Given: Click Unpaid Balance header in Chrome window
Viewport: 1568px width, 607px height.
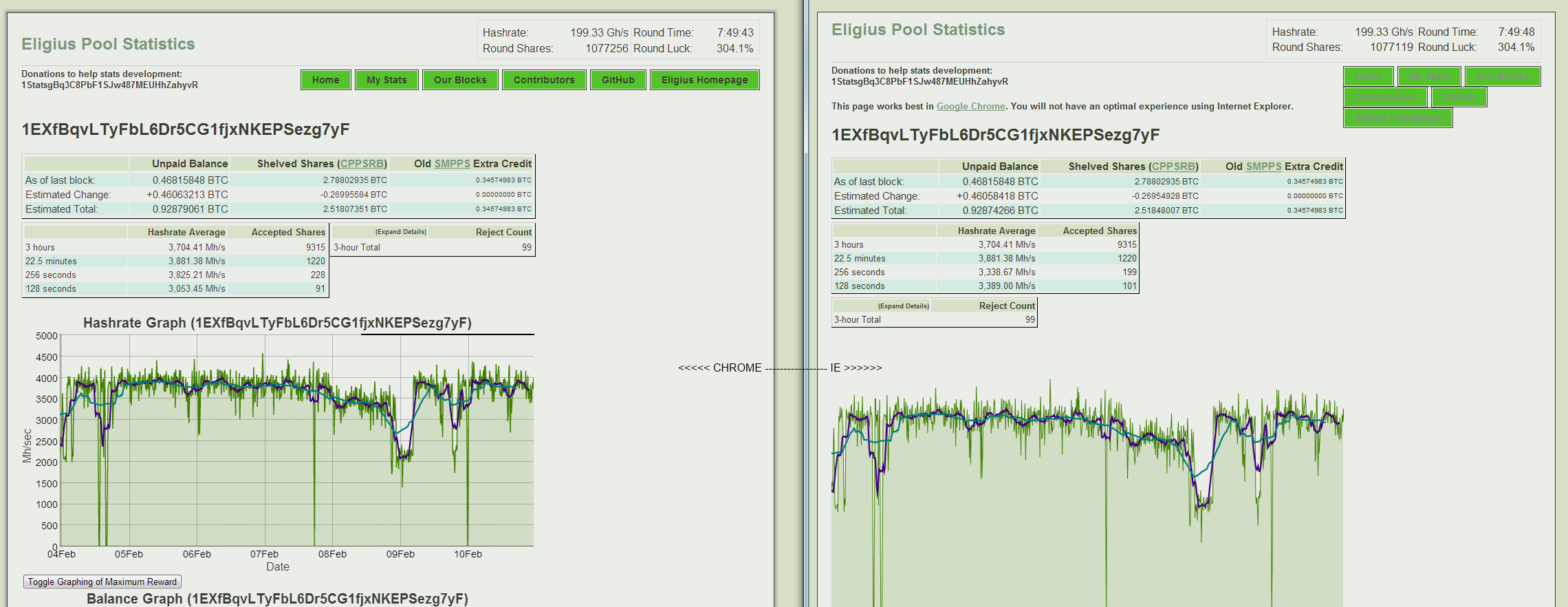Looking at the screenshot, I should (190, 164).
